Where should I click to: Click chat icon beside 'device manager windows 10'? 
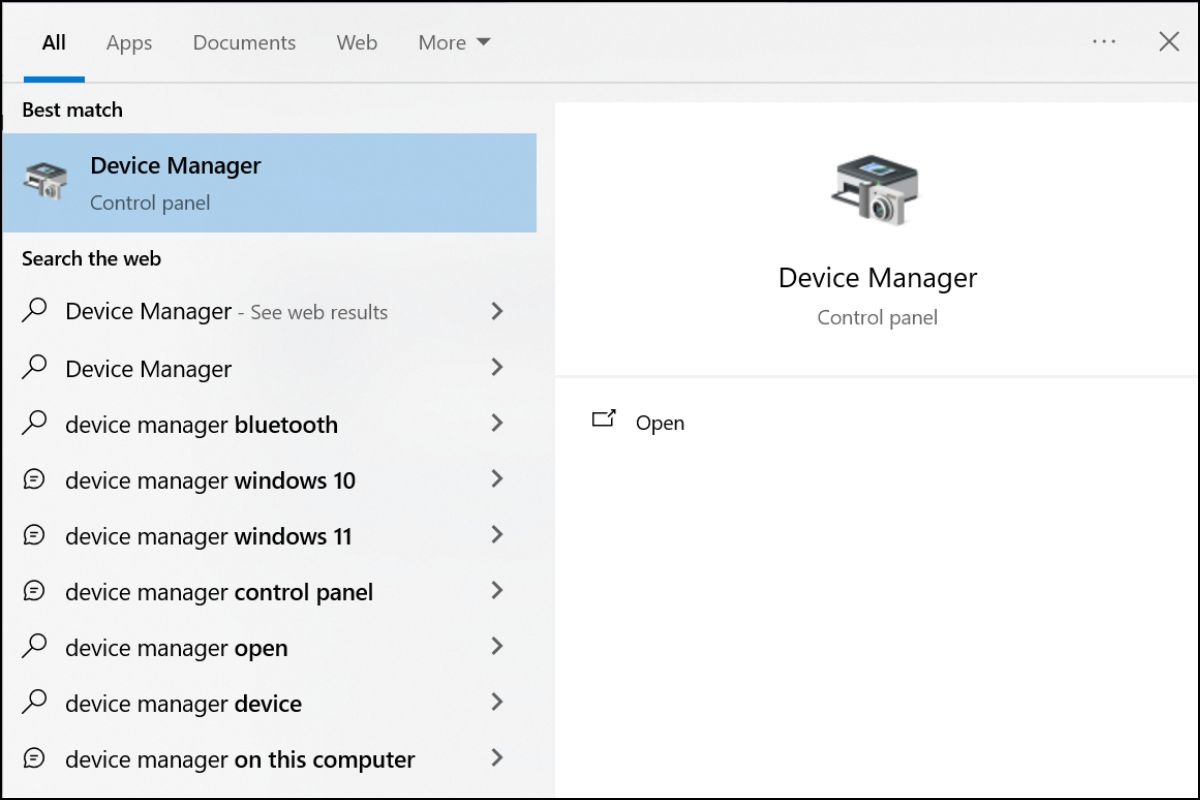(34, 480)
